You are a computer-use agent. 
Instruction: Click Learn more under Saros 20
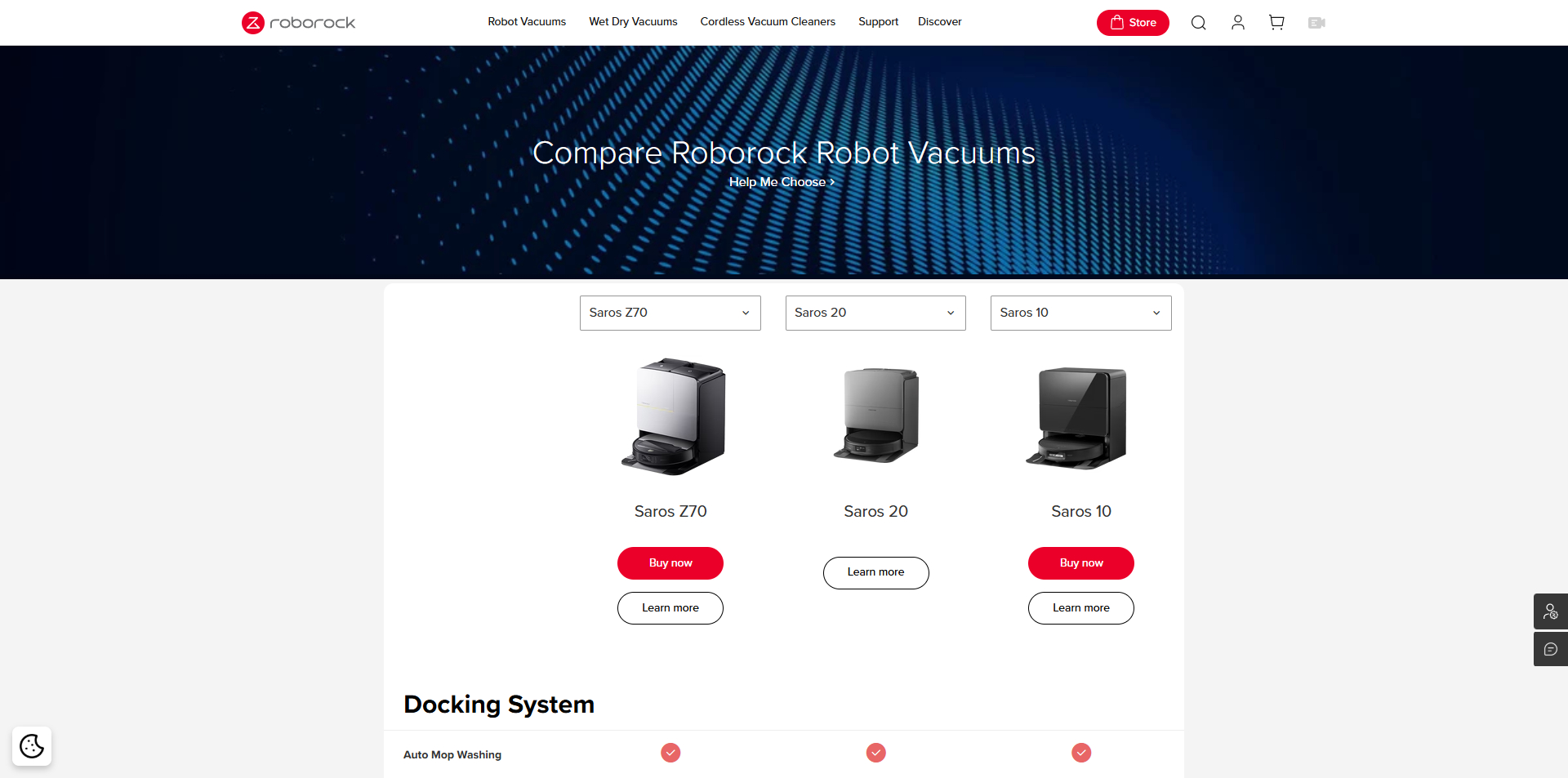tap(875, 572)
